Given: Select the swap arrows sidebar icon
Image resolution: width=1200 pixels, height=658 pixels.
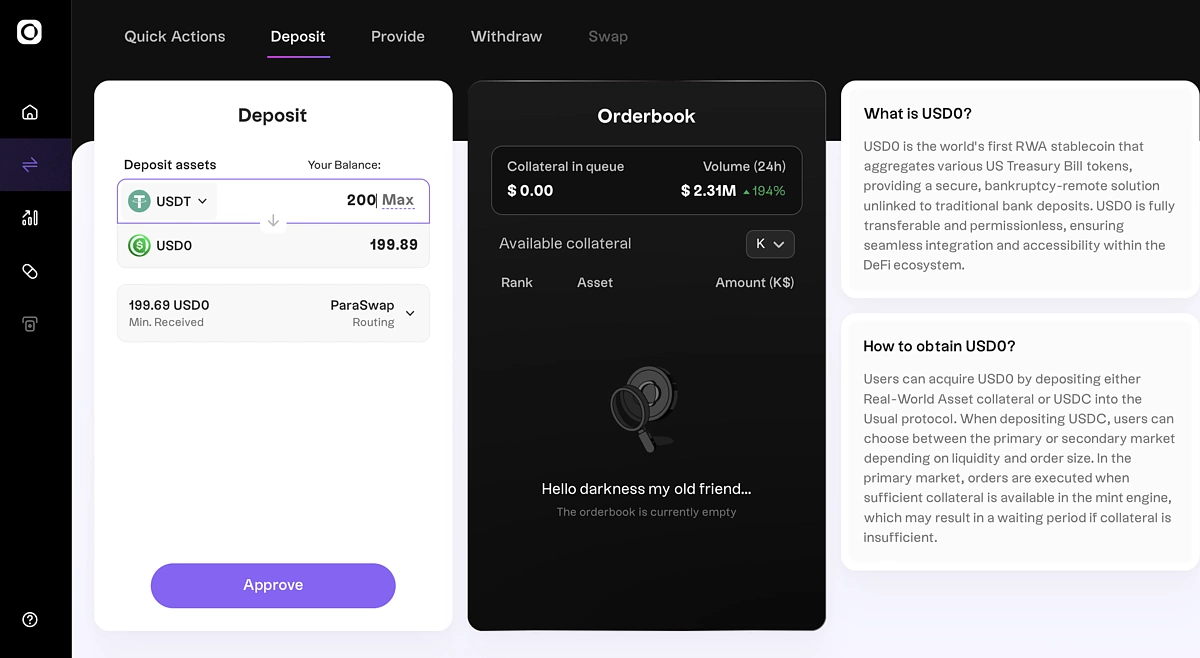Looking at the screenshot, I should pos(30,164).
